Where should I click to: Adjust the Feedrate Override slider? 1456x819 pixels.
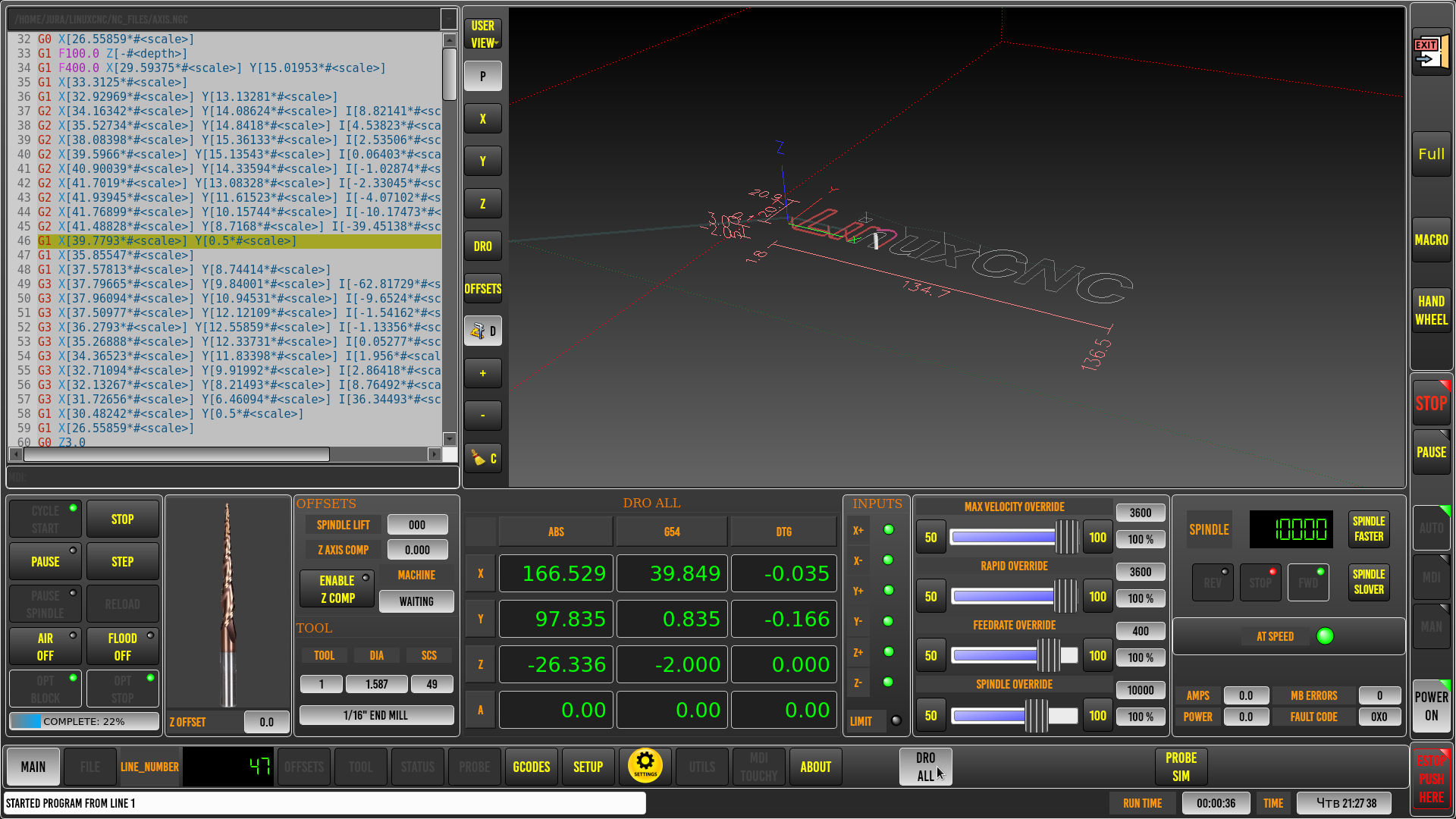click(1015, 655)
